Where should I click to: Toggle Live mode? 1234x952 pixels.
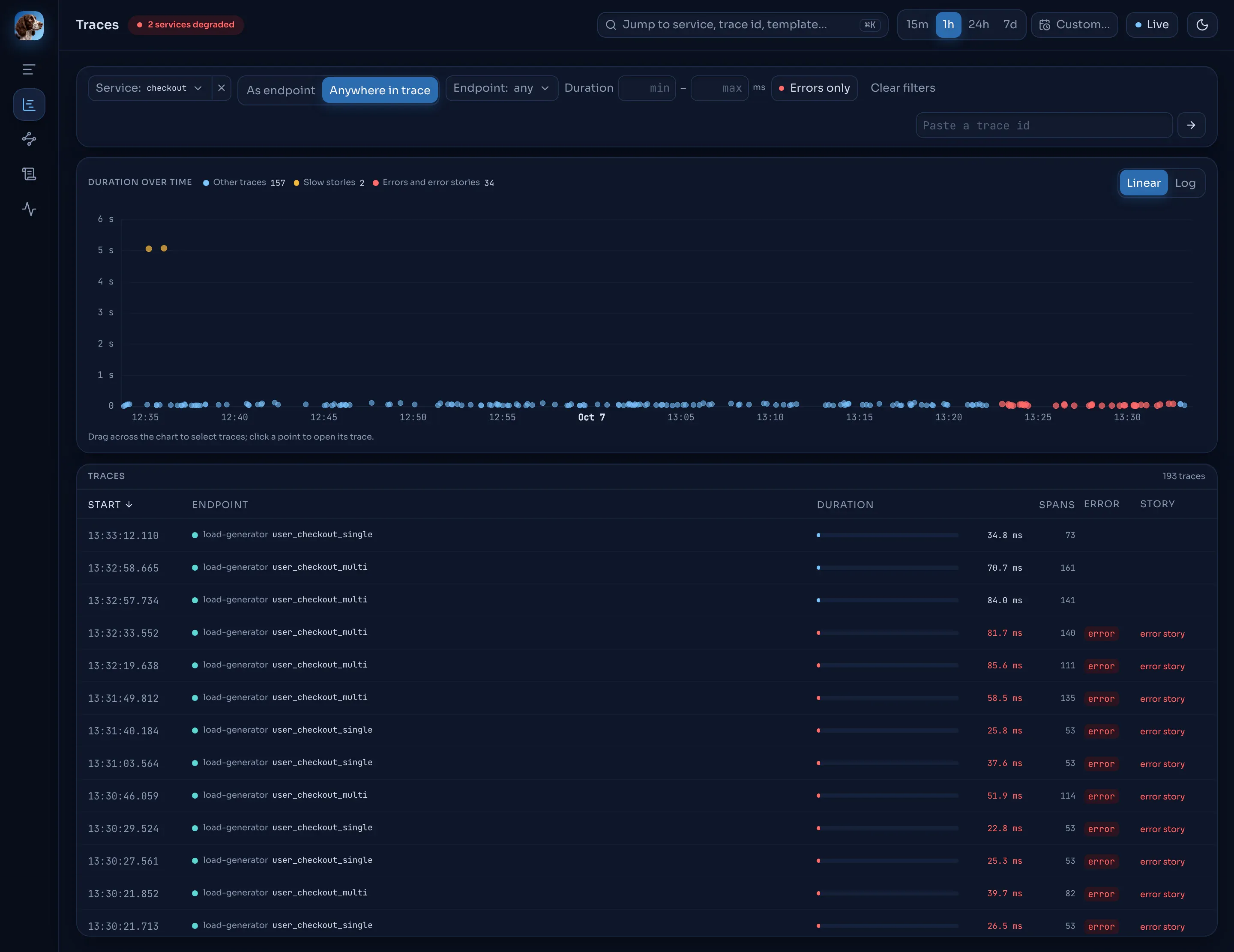click(x=1151, y=25)
